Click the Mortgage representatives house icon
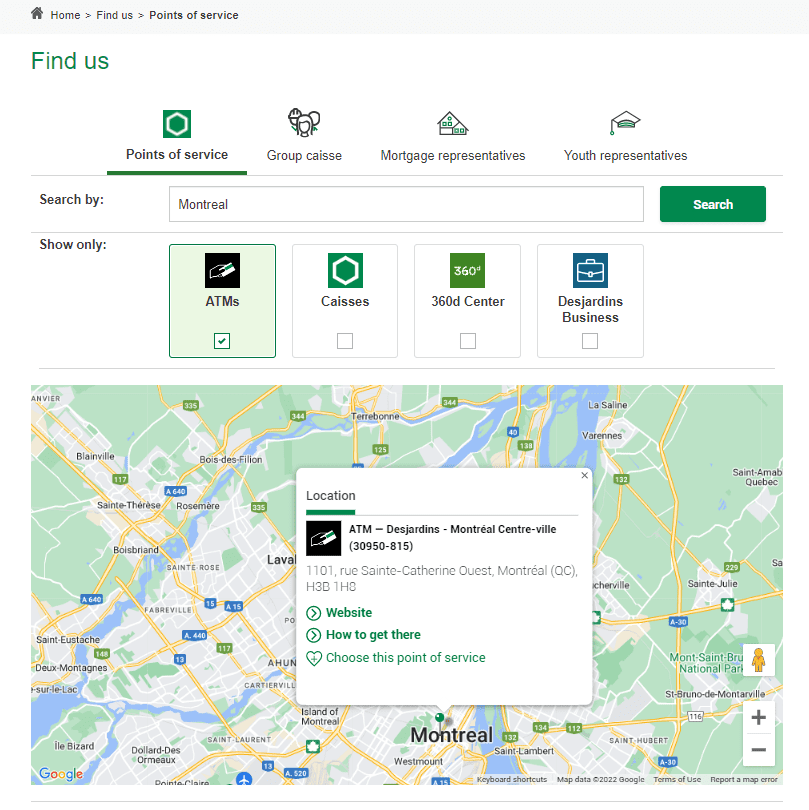Screen dimensions: 809x810 (x=453, y=123)
